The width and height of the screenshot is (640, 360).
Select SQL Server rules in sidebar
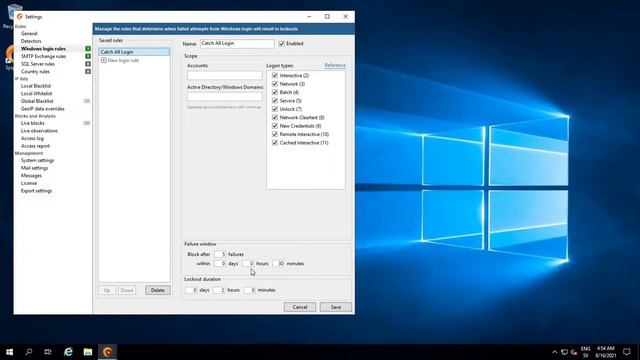[x=38, y=64]
